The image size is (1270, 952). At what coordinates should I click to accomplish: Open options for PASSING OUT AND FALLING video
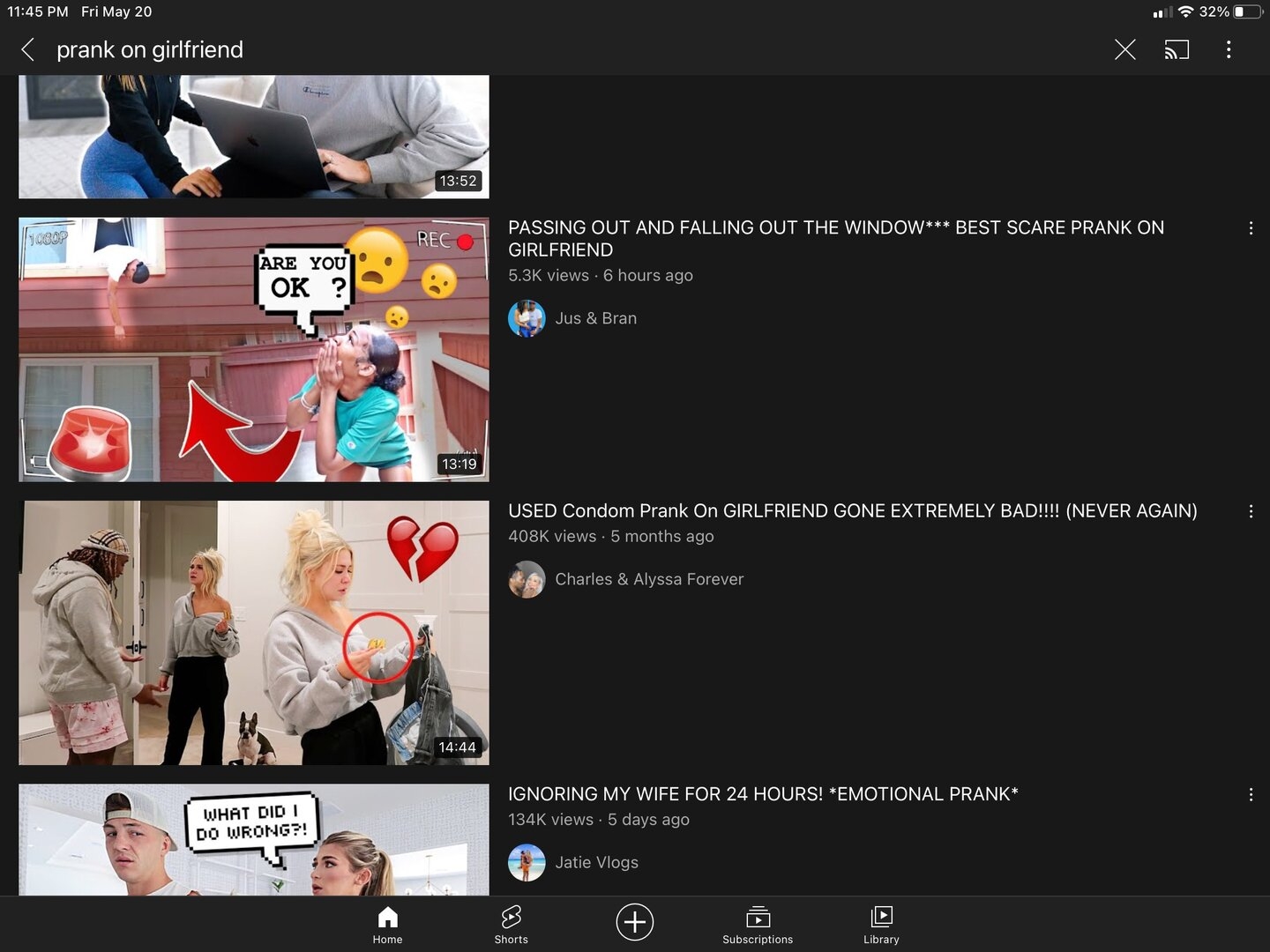[x=1251, y=228]
